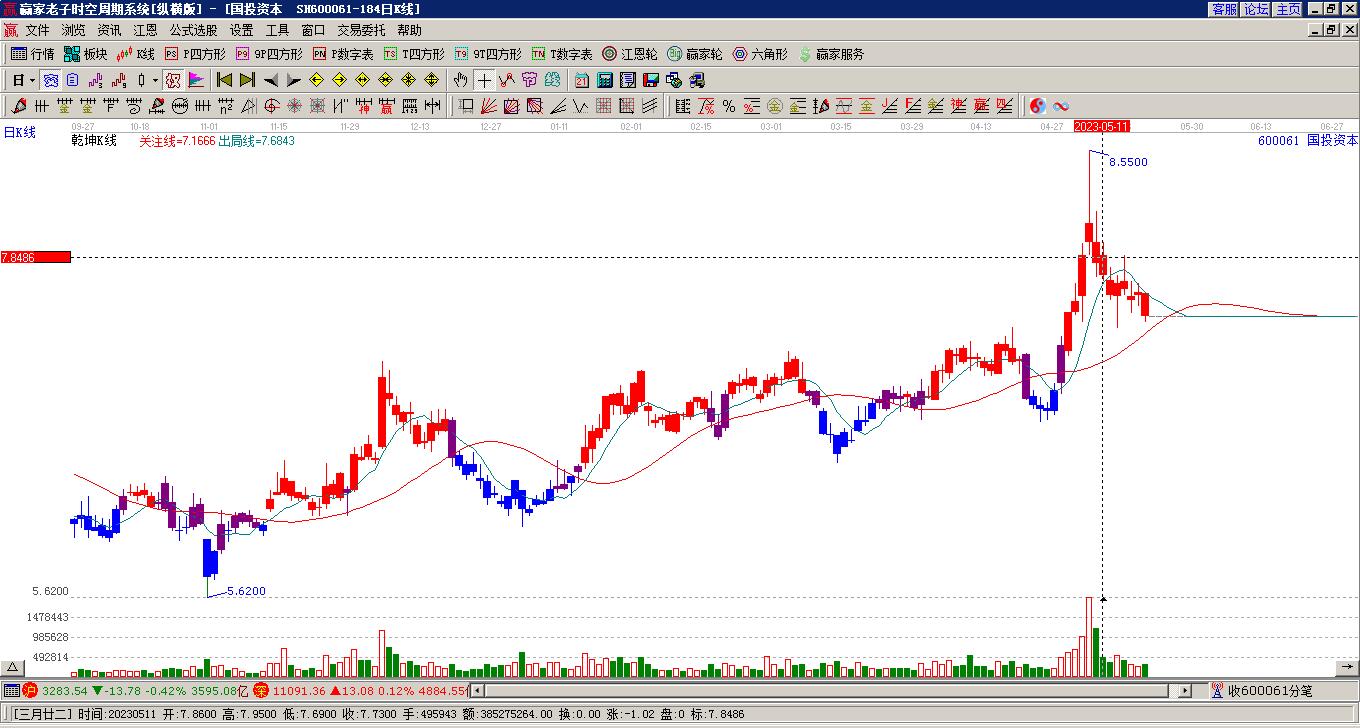Open 赢家服务 service panel
The width and height of the screenshot is (1360, 728).
pos(831,54)
